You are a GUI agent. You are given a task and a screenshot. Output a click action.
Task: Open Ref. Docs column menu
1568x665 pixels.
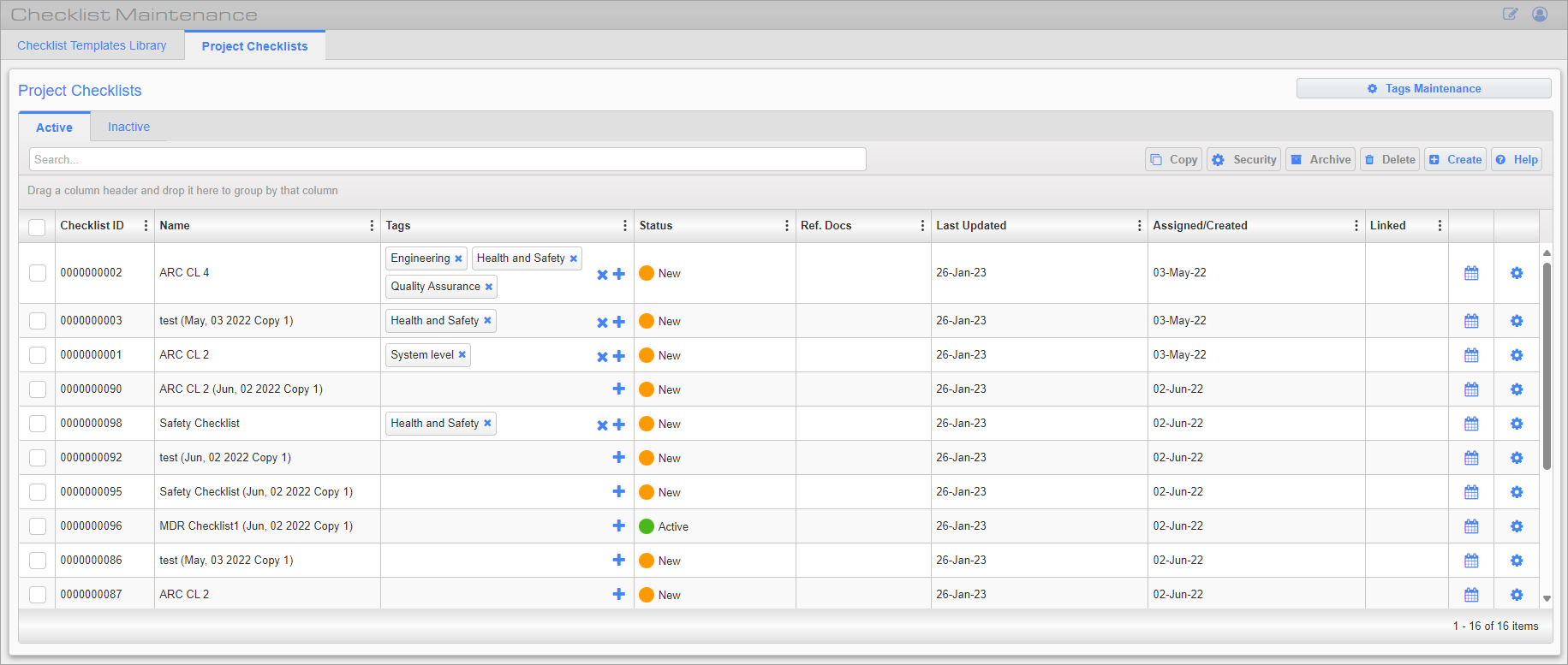(x=922, y=226)
